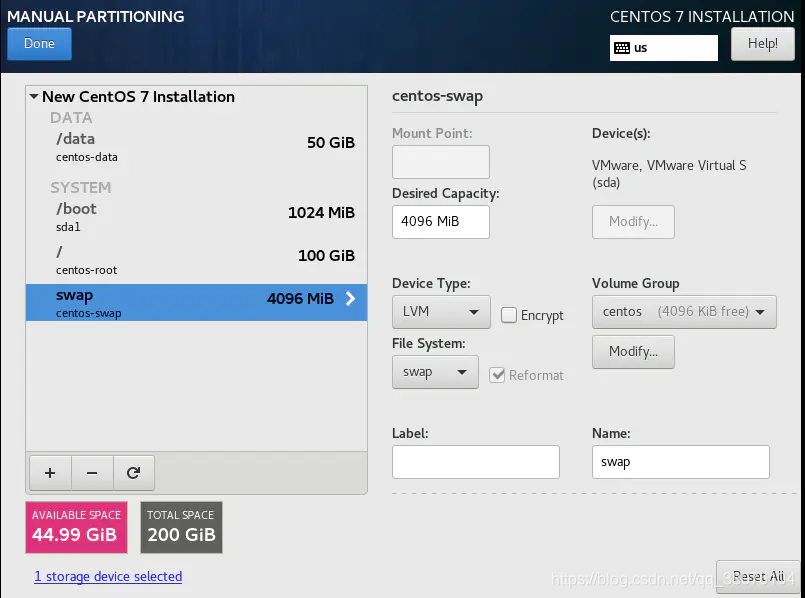805x598 pixels.
Task: Open the 1 storage device selected link
Action: [x=108, y=576]
